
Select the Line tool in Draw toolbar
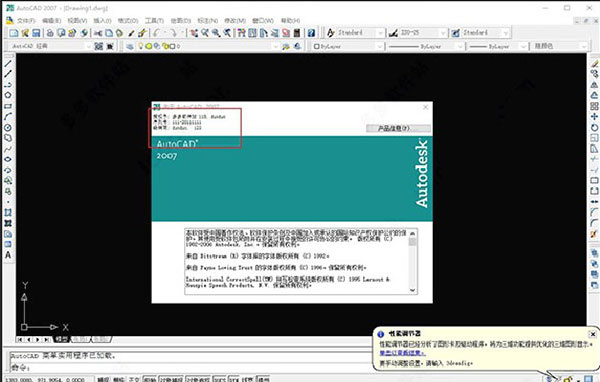click(x=8, y=64)
